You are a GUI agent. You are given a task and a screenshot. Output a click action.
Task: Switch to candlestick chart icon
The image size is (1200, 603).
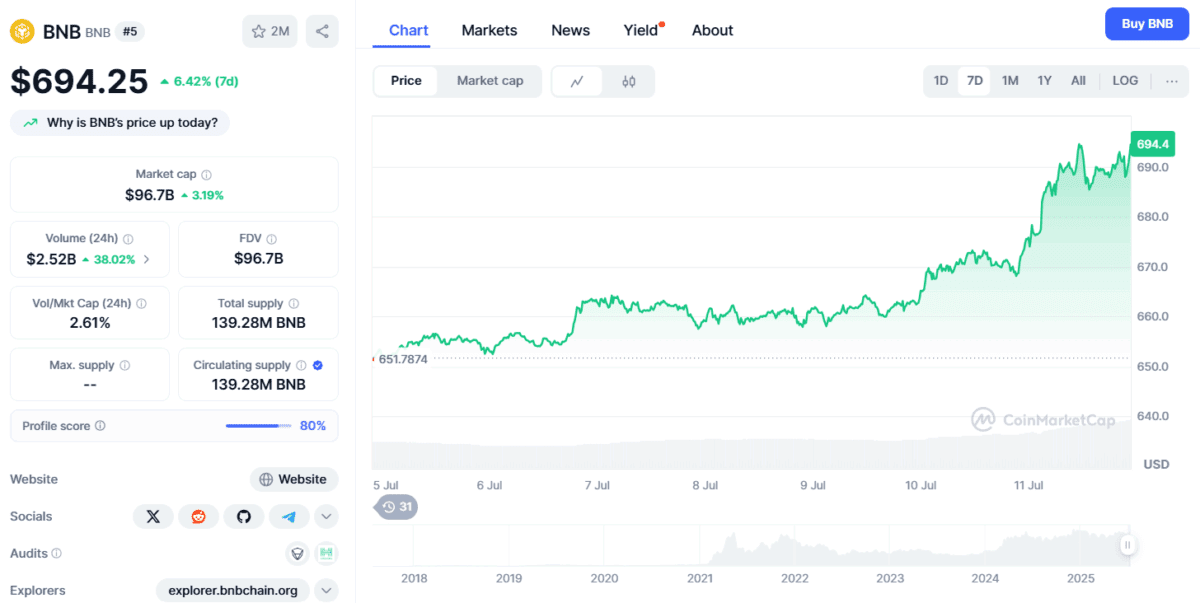click(x=629, y=81)
